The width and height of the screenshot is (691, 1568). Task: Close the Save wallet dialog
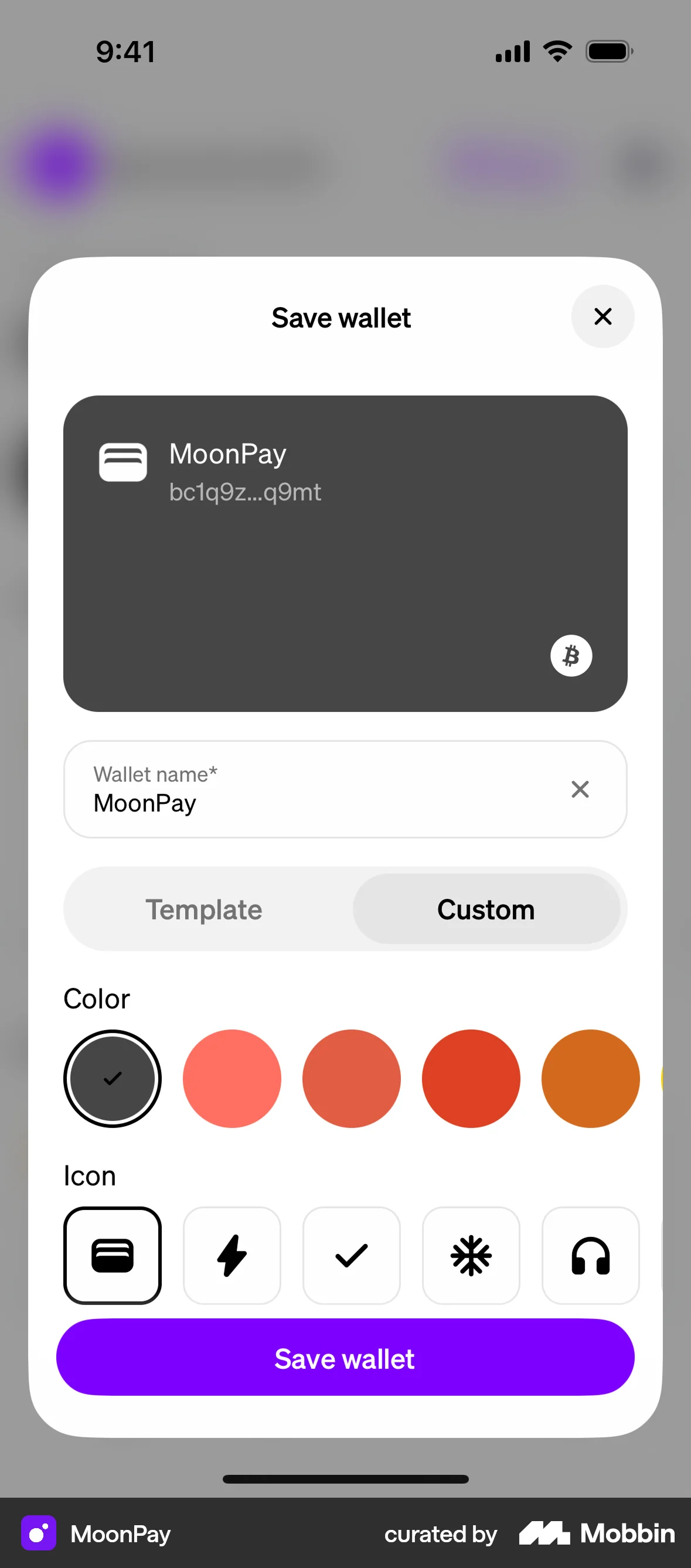[602, 316]
